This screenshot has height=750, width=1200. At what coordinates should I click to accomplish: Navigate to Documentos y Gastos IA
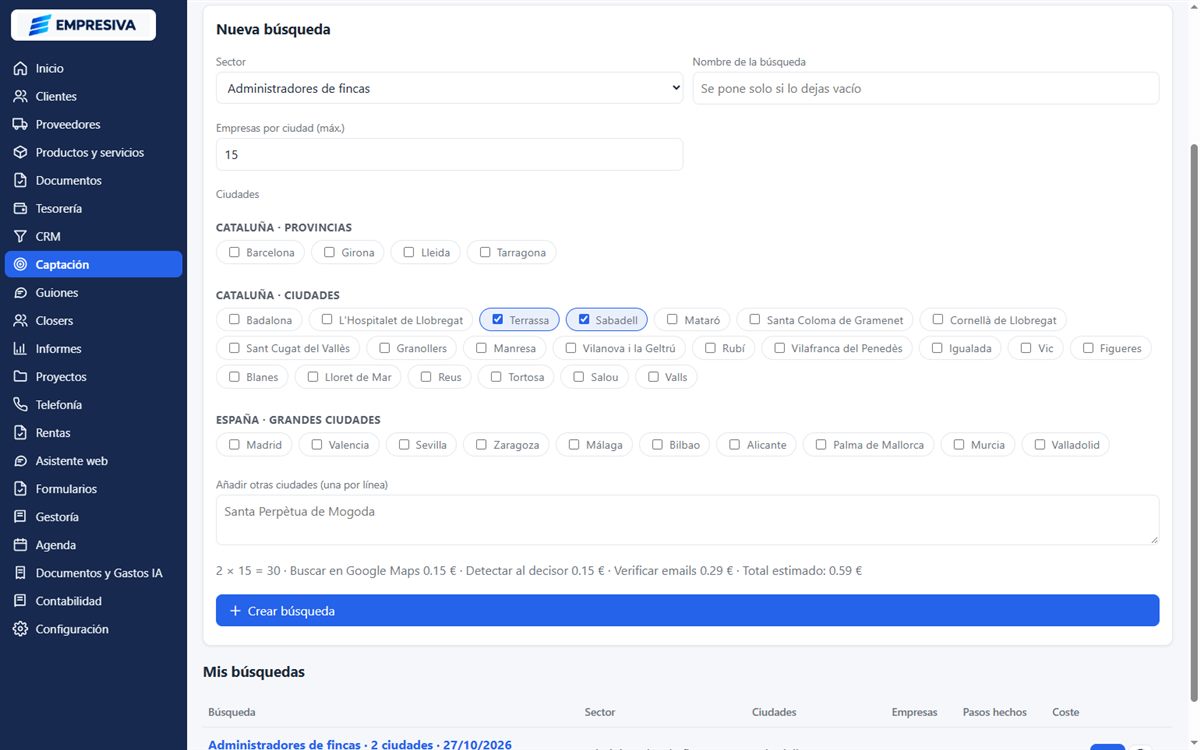coord(94,573)
